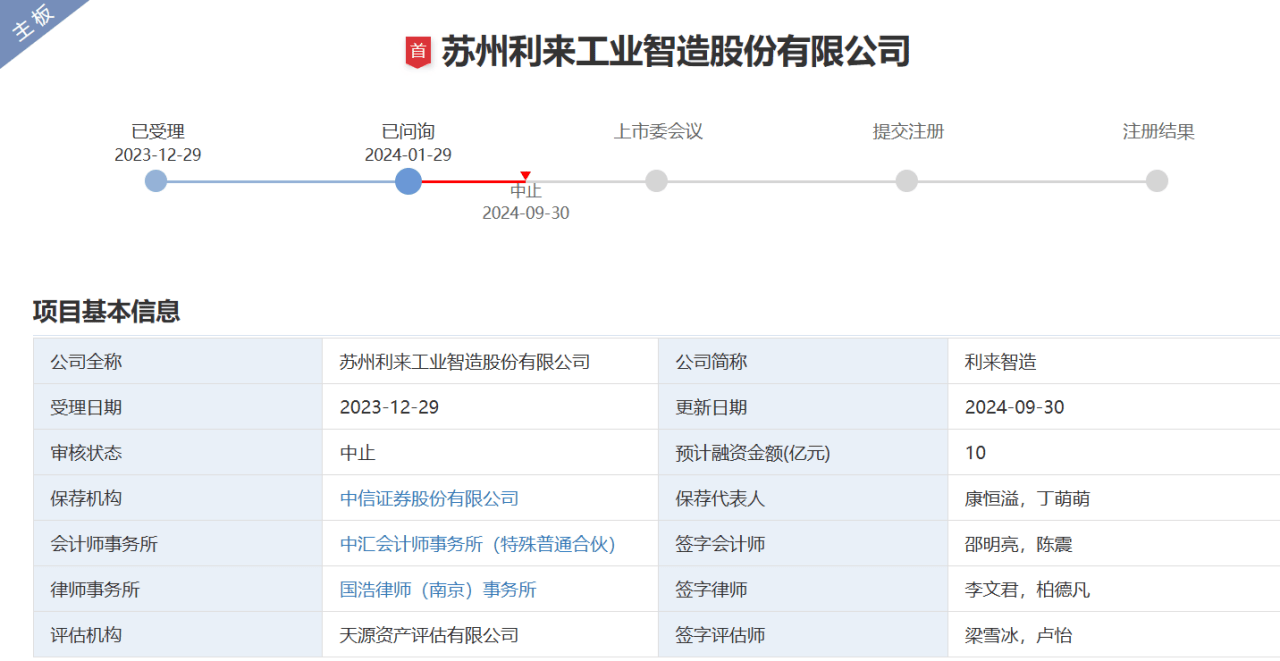Click the 李文君，柏德凡 cell
Image resolution: width=1280 pixels, height=661 pixels.
click(1114, 590)
